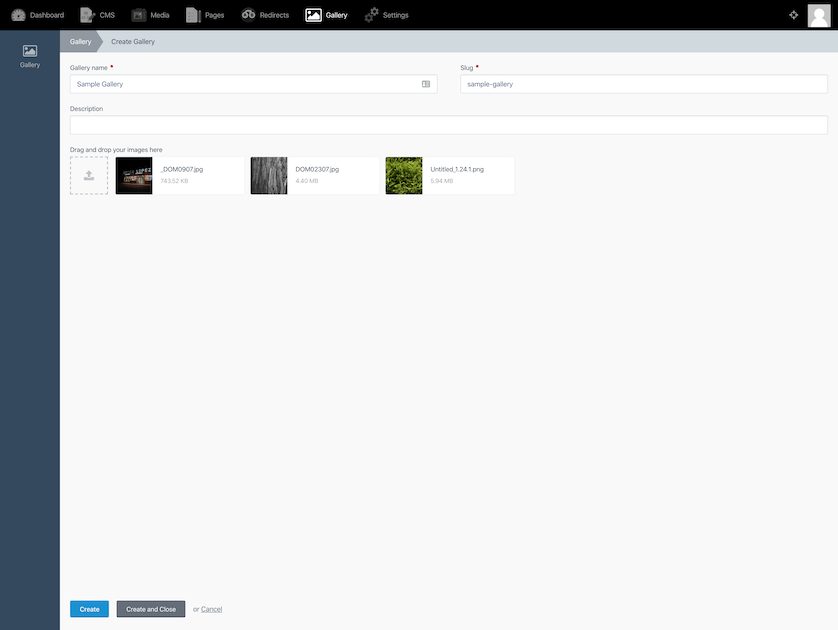Click the Create Gallery breadcrumb
The width and height of the screenshot is (838, 630).
(x=133, y=41)
